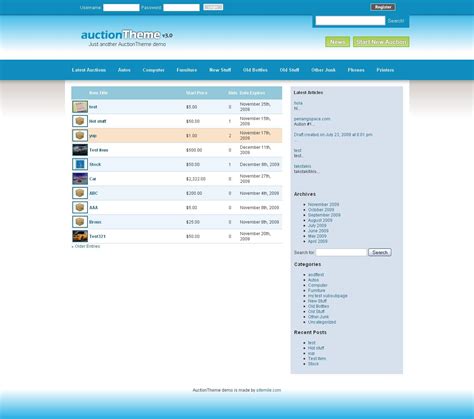Click the '$2,322.00' price in Car row

tap(196, 179)
